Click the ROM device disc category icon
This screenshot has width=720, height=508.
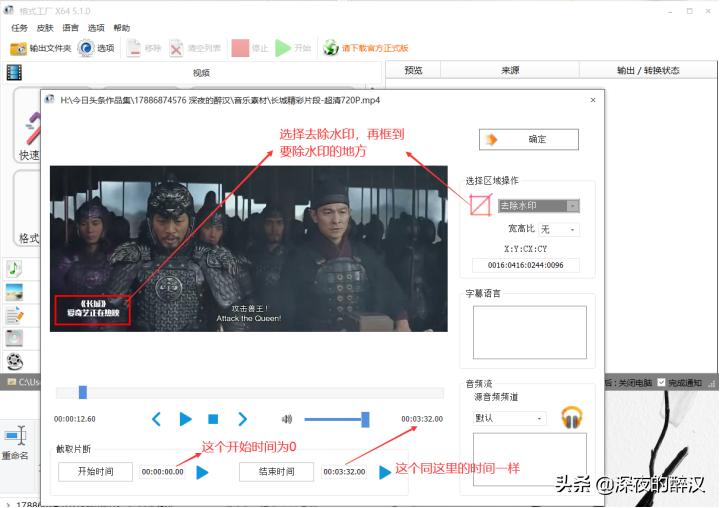pos(14,339)
